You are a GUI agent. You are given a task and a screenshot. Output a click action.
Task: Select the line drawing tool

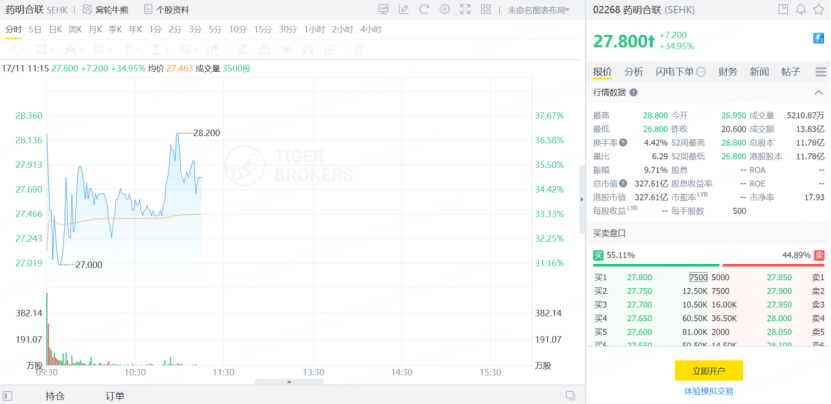click(x=12, y=49)
